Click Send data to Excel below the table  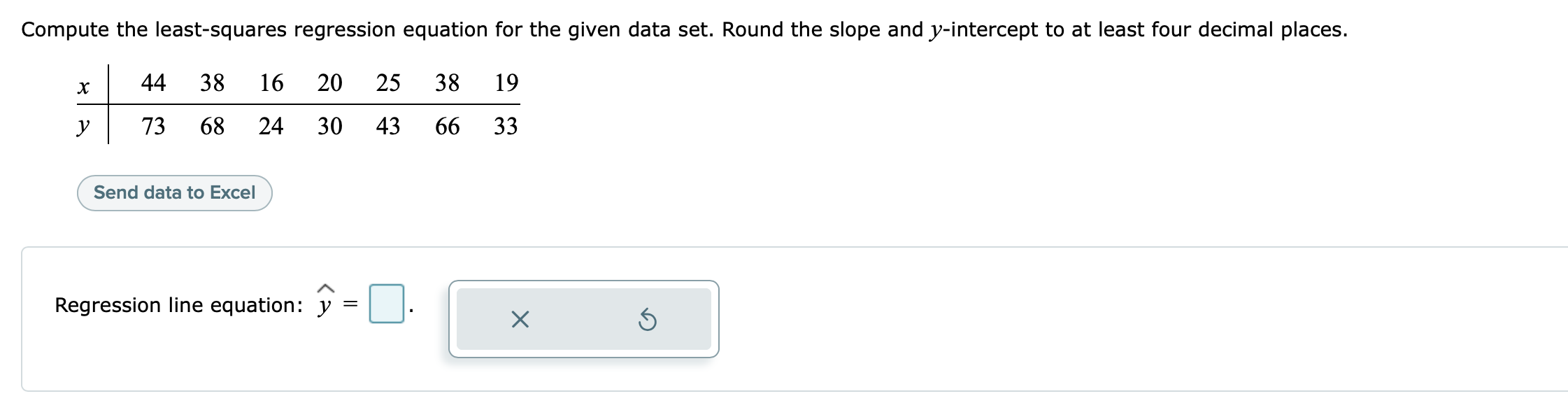click(175, 192)
